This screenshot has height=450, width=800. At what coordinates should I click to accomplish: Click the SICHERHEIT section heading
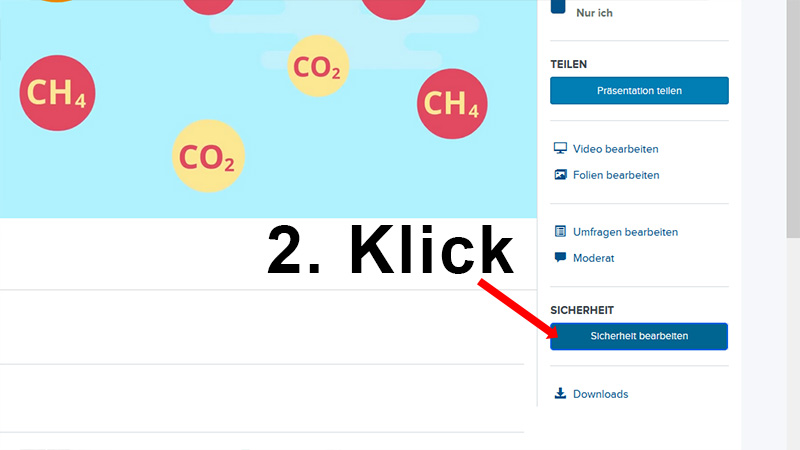(x=582, y=311)
